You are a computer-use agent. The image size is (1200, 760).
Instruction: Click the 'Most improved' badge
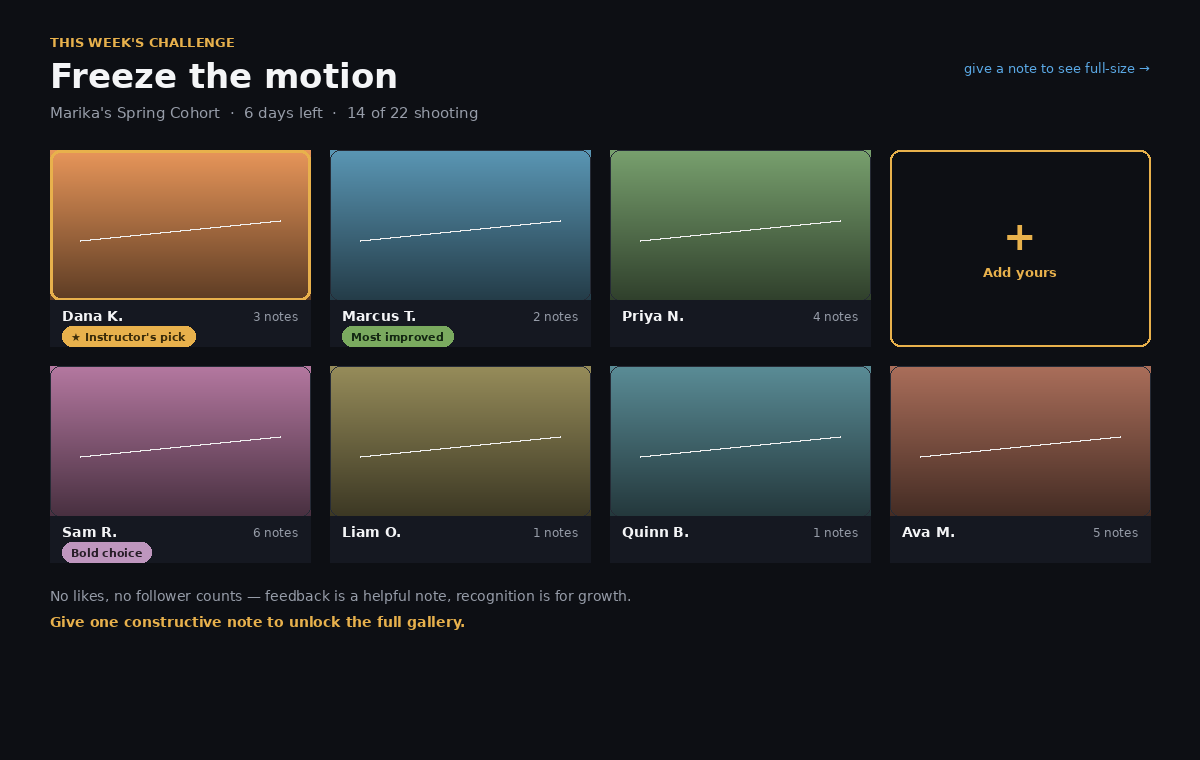click(398, 337)
